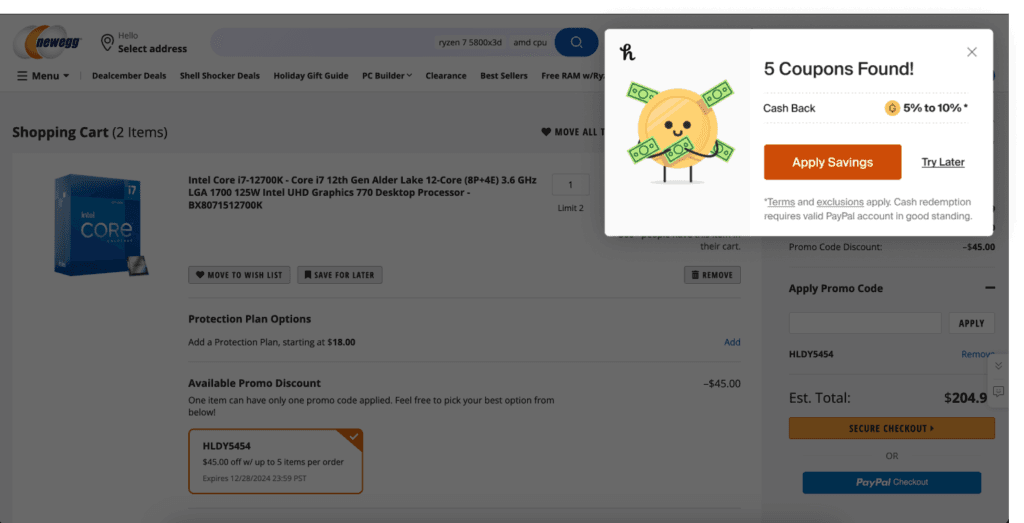The width and height of the screenshot is (1024, 523).
Task: Collapse the Apply Promo Code section
Action: coord(989,288)
